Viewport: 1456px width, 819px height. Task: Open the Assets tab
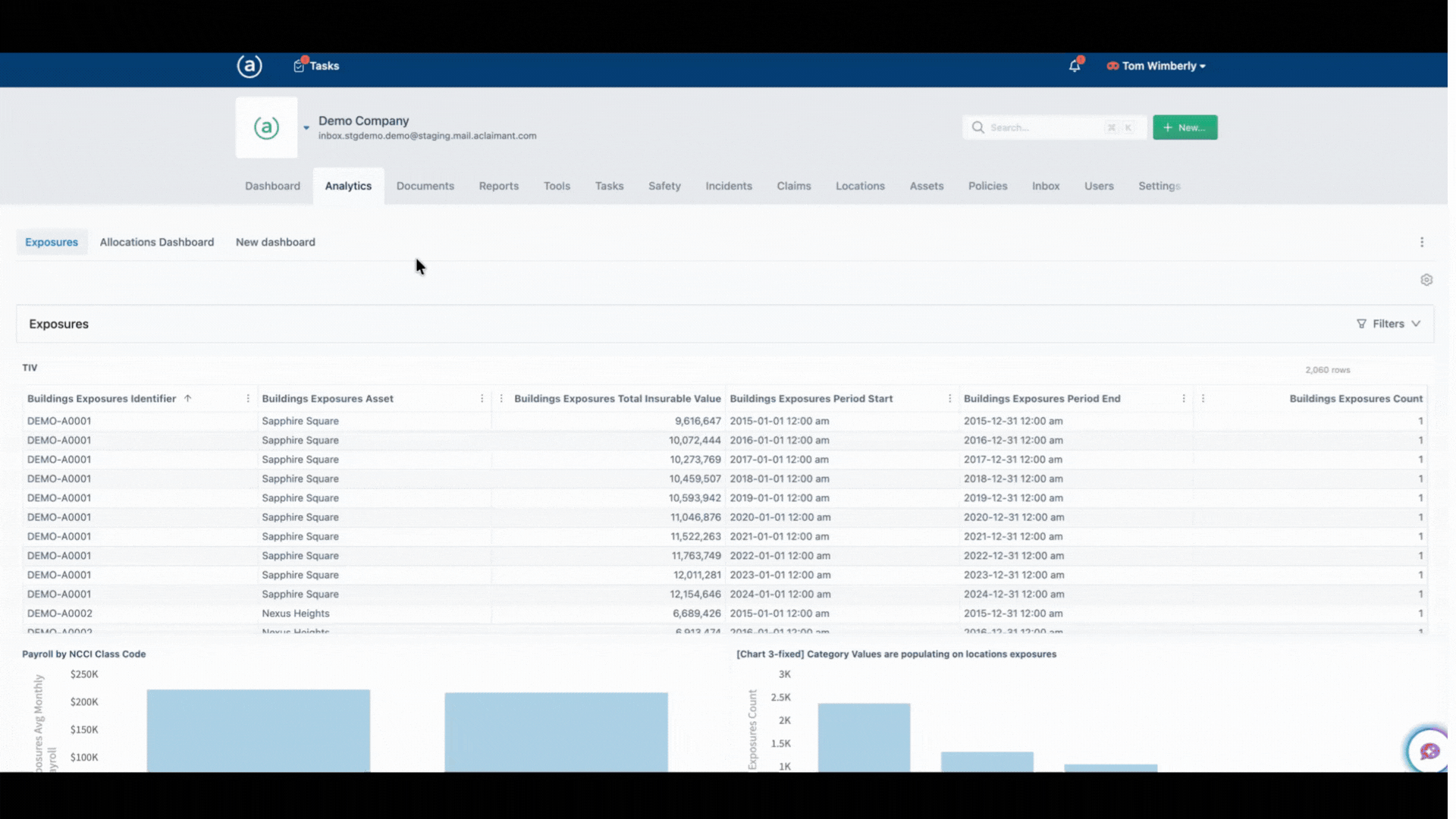point(926,186)
